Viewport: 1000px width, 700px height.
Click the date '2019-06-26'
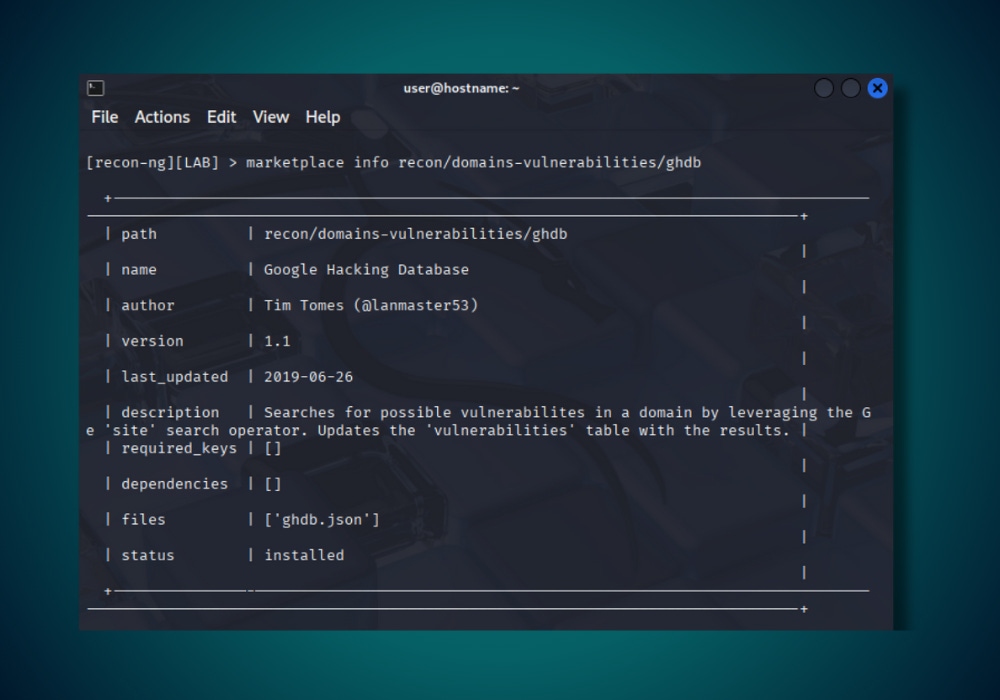309,377
